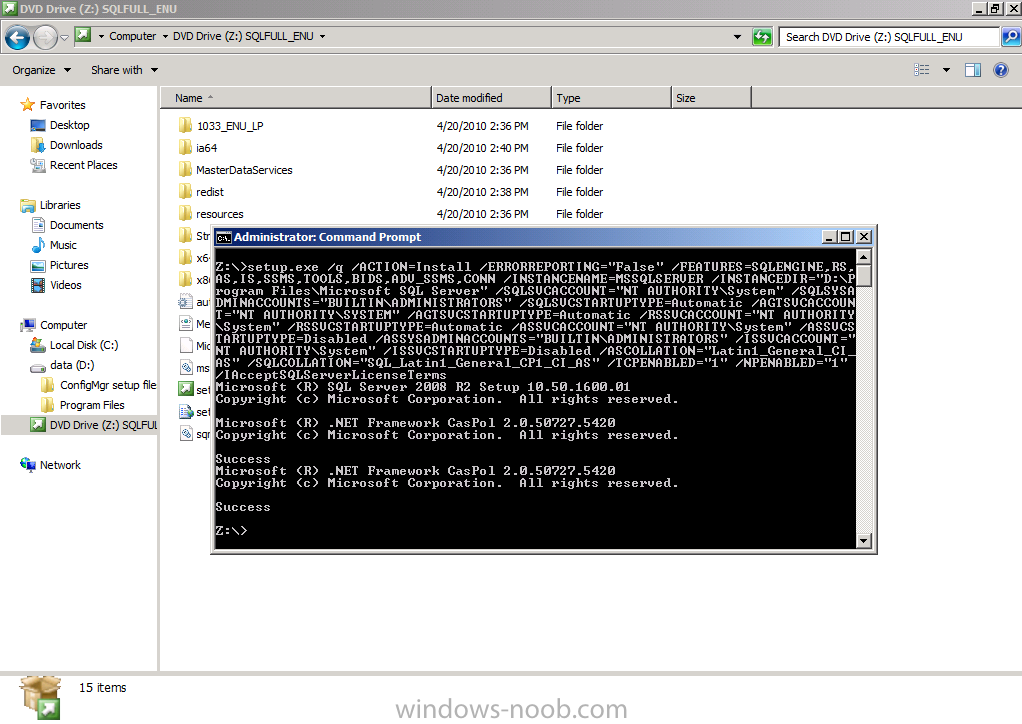This screenshot has height=724, width=1022.
Task: Select Libraries in the navigation pane
Action: coord(60,205)
